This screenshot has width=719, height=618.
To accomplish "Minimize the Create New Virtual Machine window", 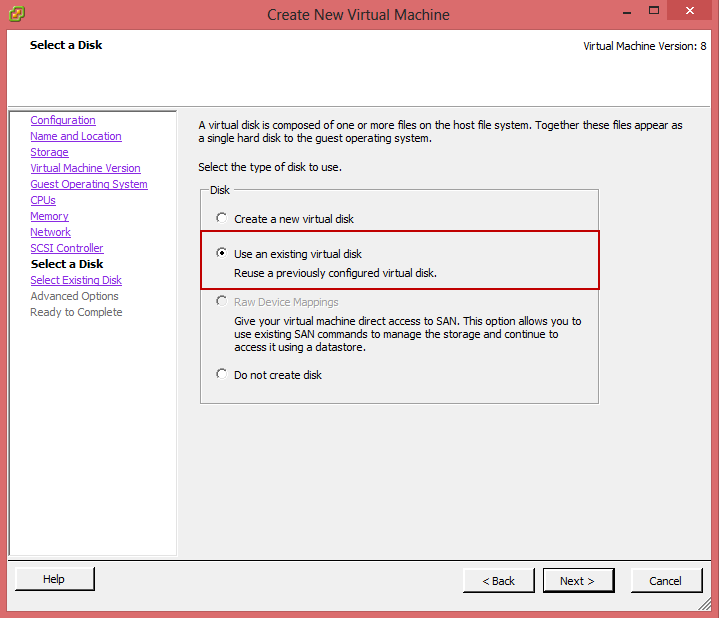I will tap(627, 12).
